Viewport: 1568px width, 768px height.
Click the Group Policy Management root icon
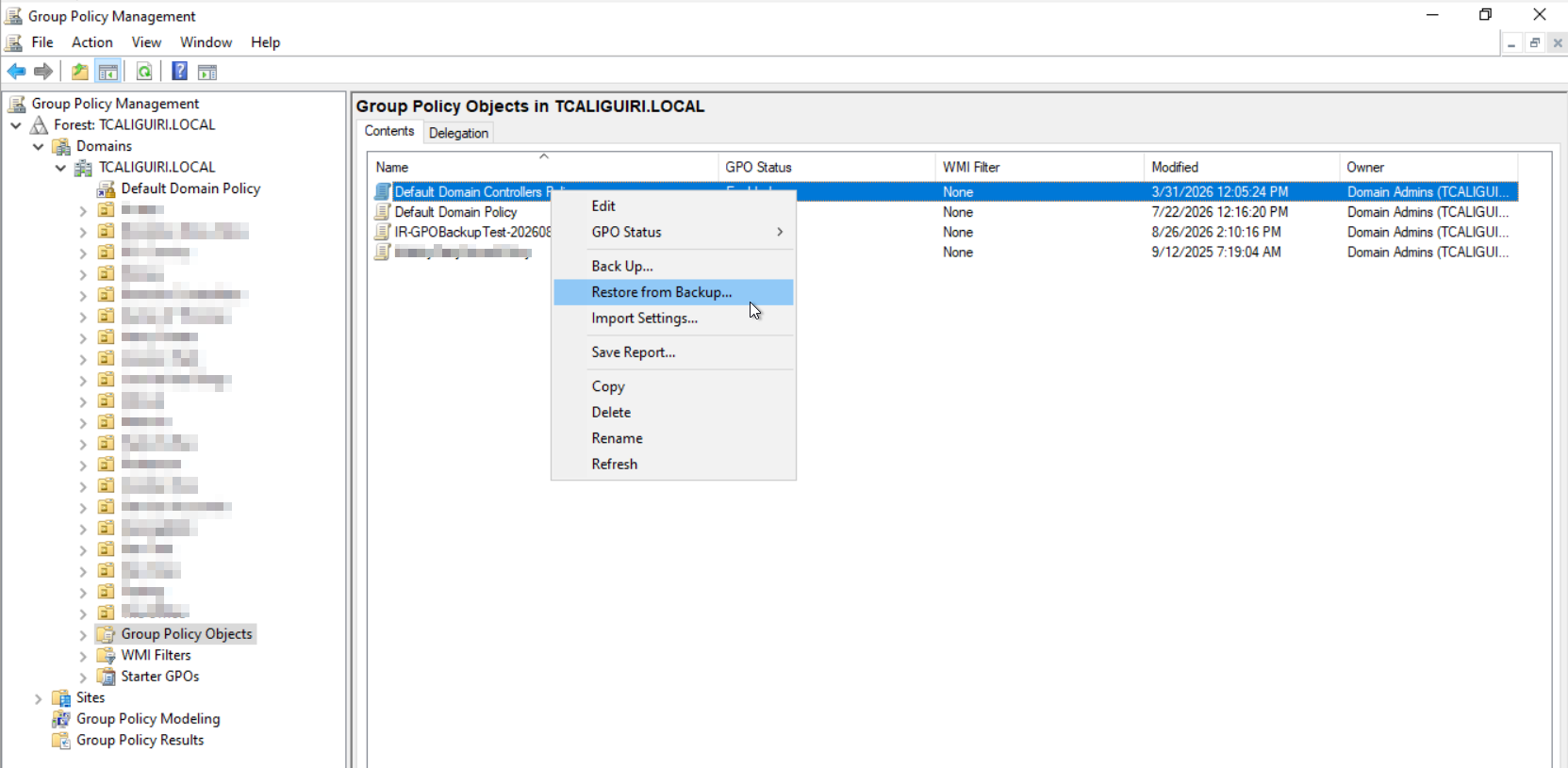click(17, 104)
